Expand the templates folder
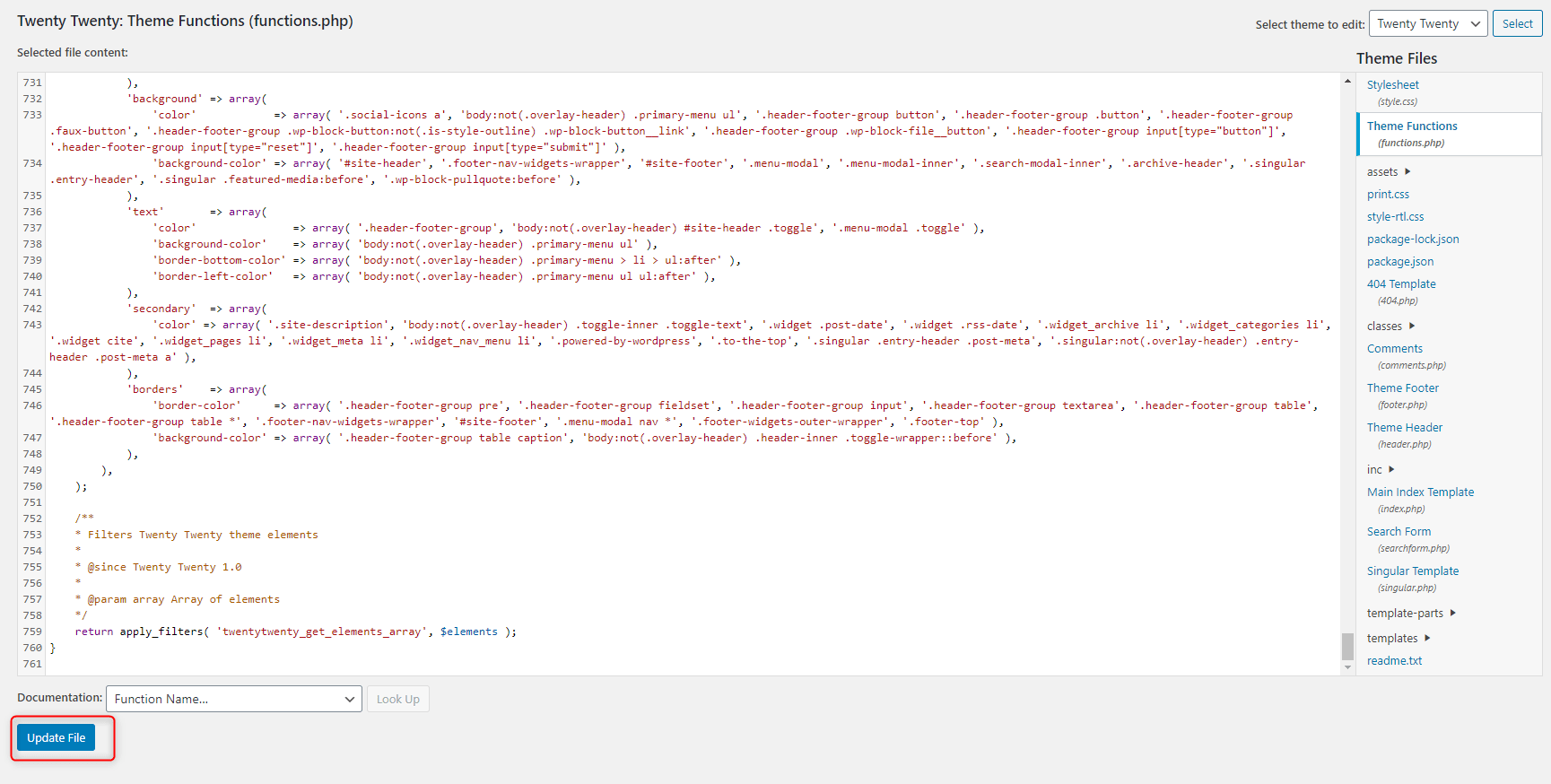The image size is (1551, 784). click(1399, 638)
